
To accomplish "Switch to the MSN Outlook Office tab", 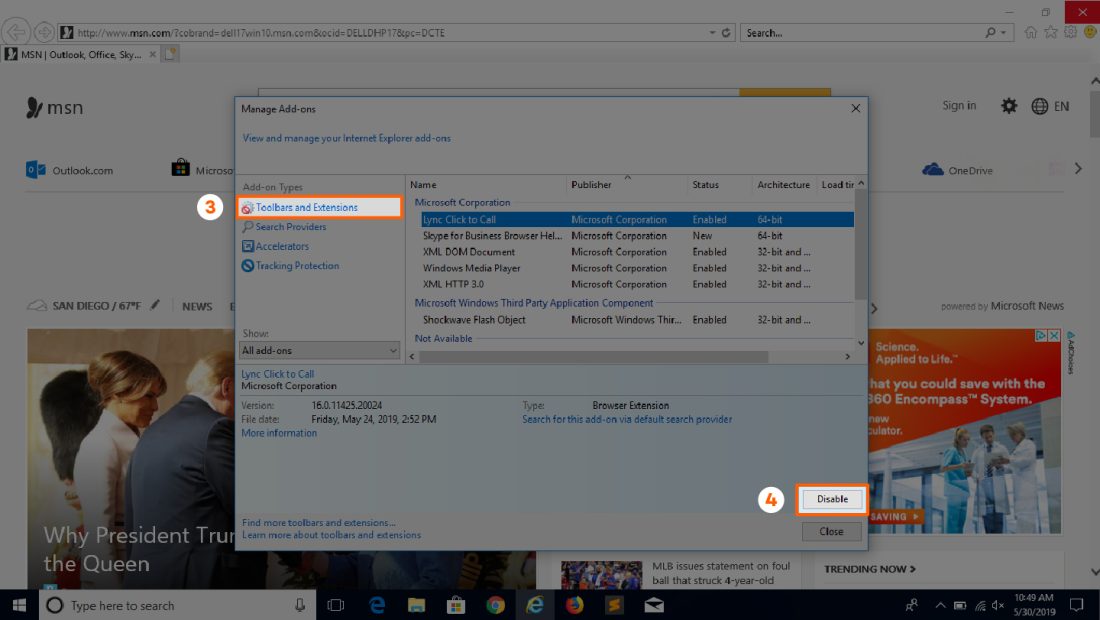I will (x=75, y=56).
